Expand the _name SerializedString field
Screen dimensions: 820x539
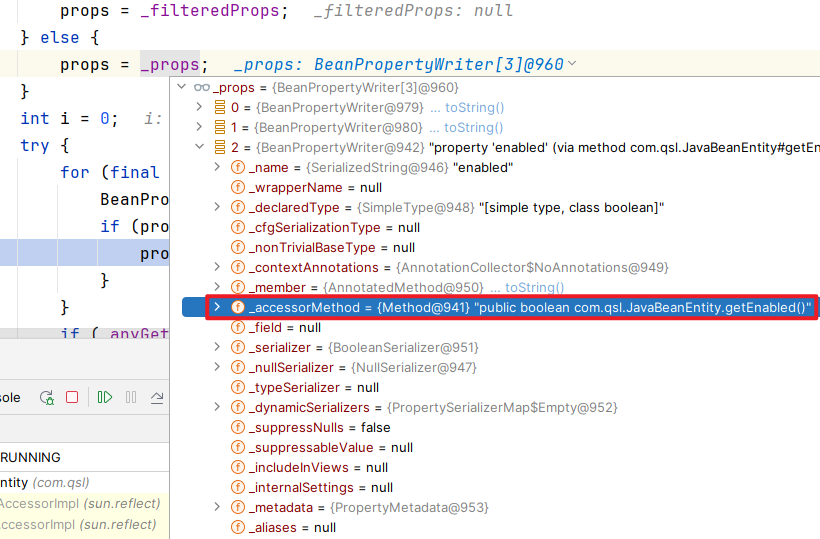tap(218, 168)
